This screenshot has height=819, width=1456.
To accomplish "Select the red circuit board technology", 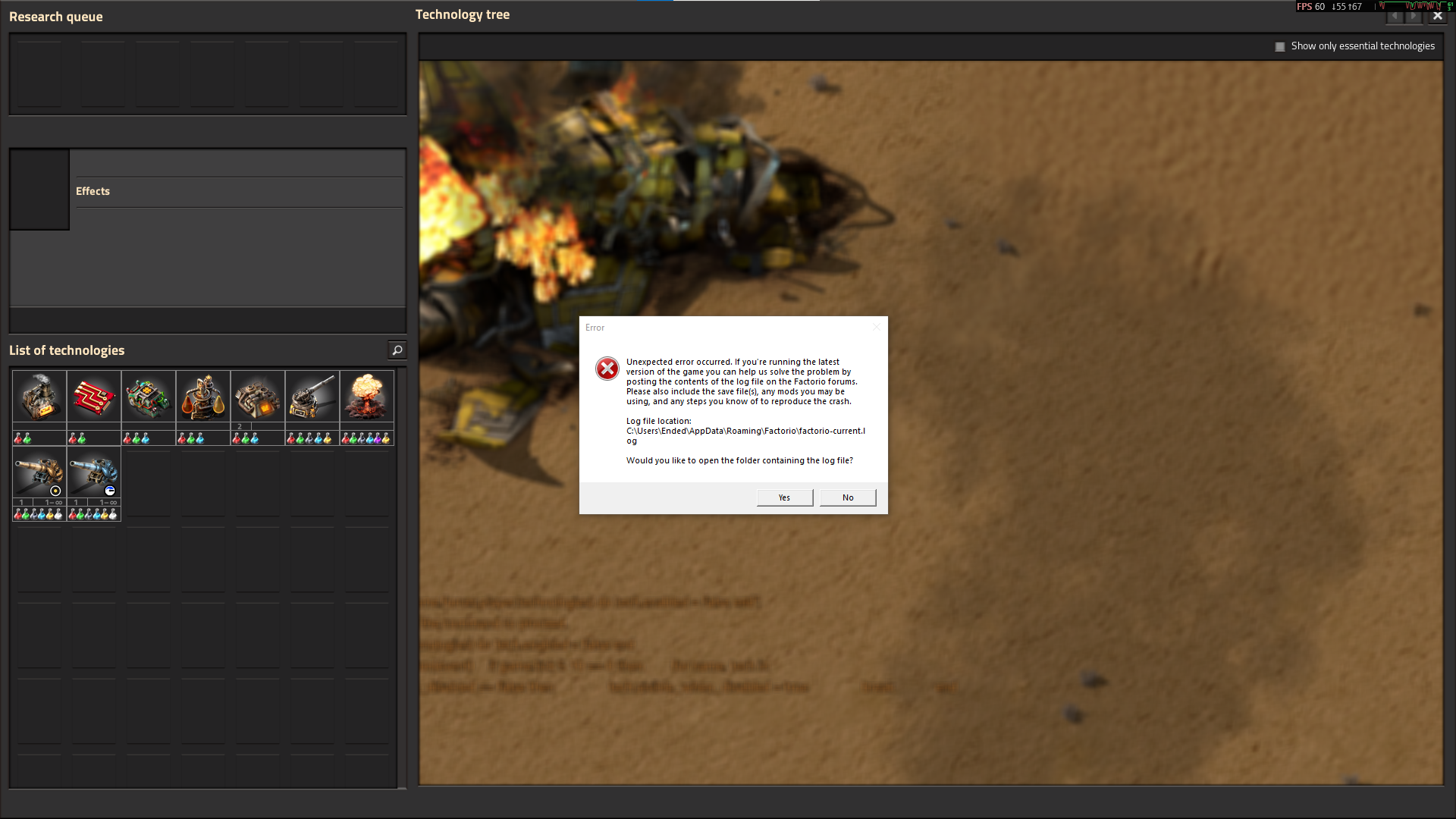I will [94, 397].
